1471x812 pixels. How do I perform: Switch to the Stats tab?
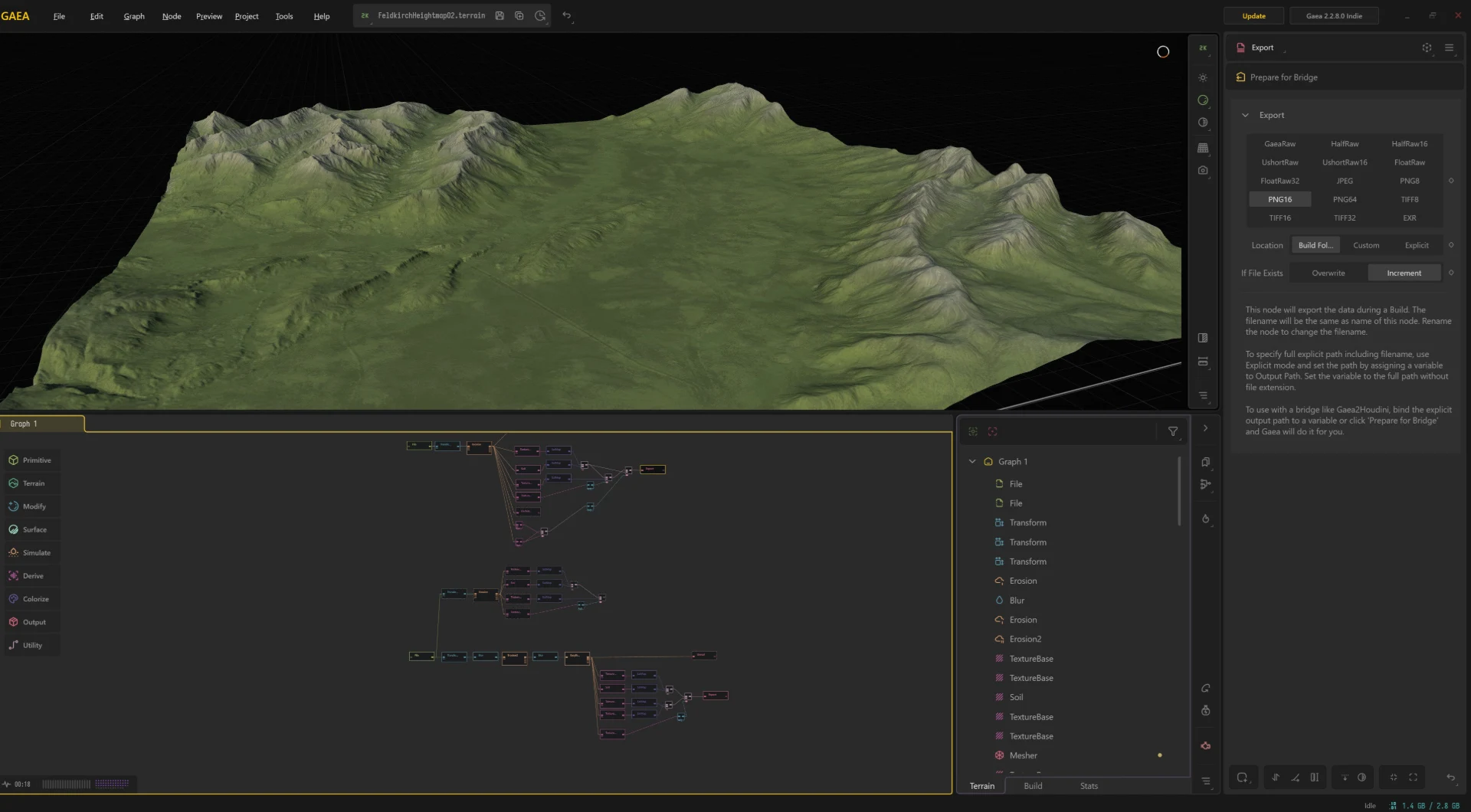[1089, 786]
